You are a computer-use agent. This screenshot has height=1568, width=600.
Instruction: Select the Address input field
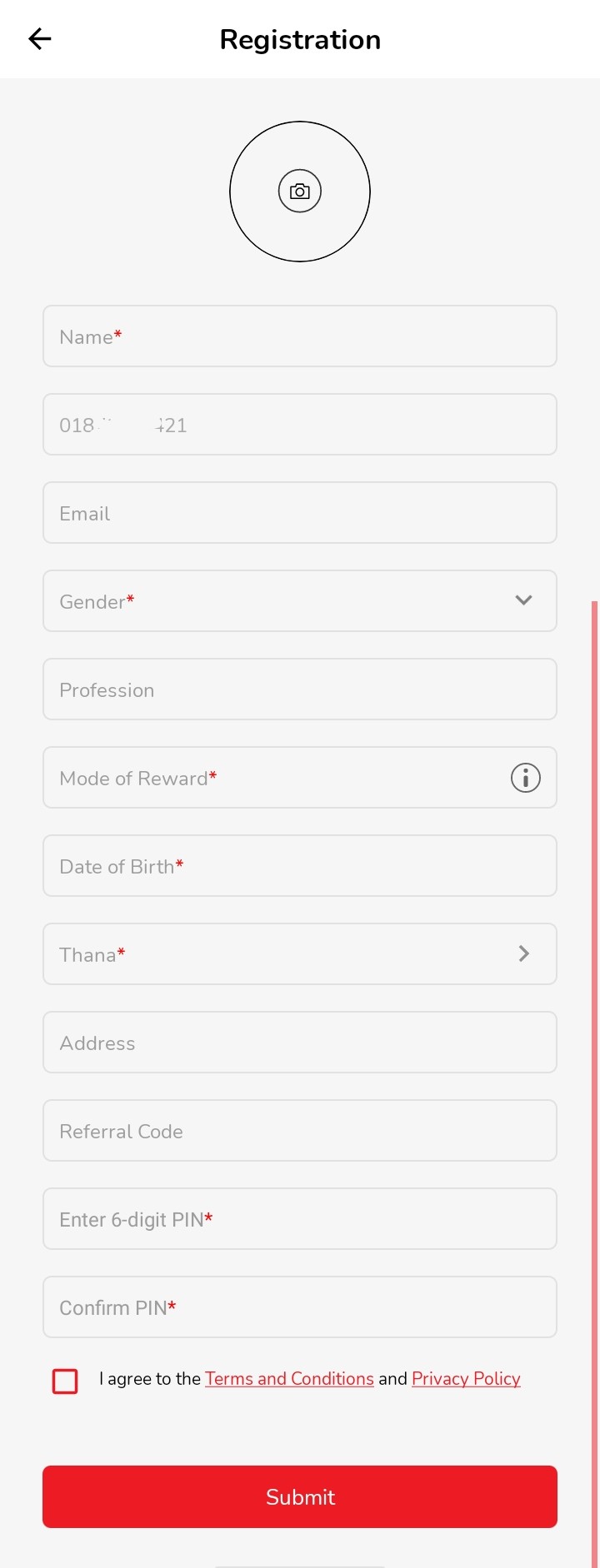pyautogui.click(x=300, y=1043)
